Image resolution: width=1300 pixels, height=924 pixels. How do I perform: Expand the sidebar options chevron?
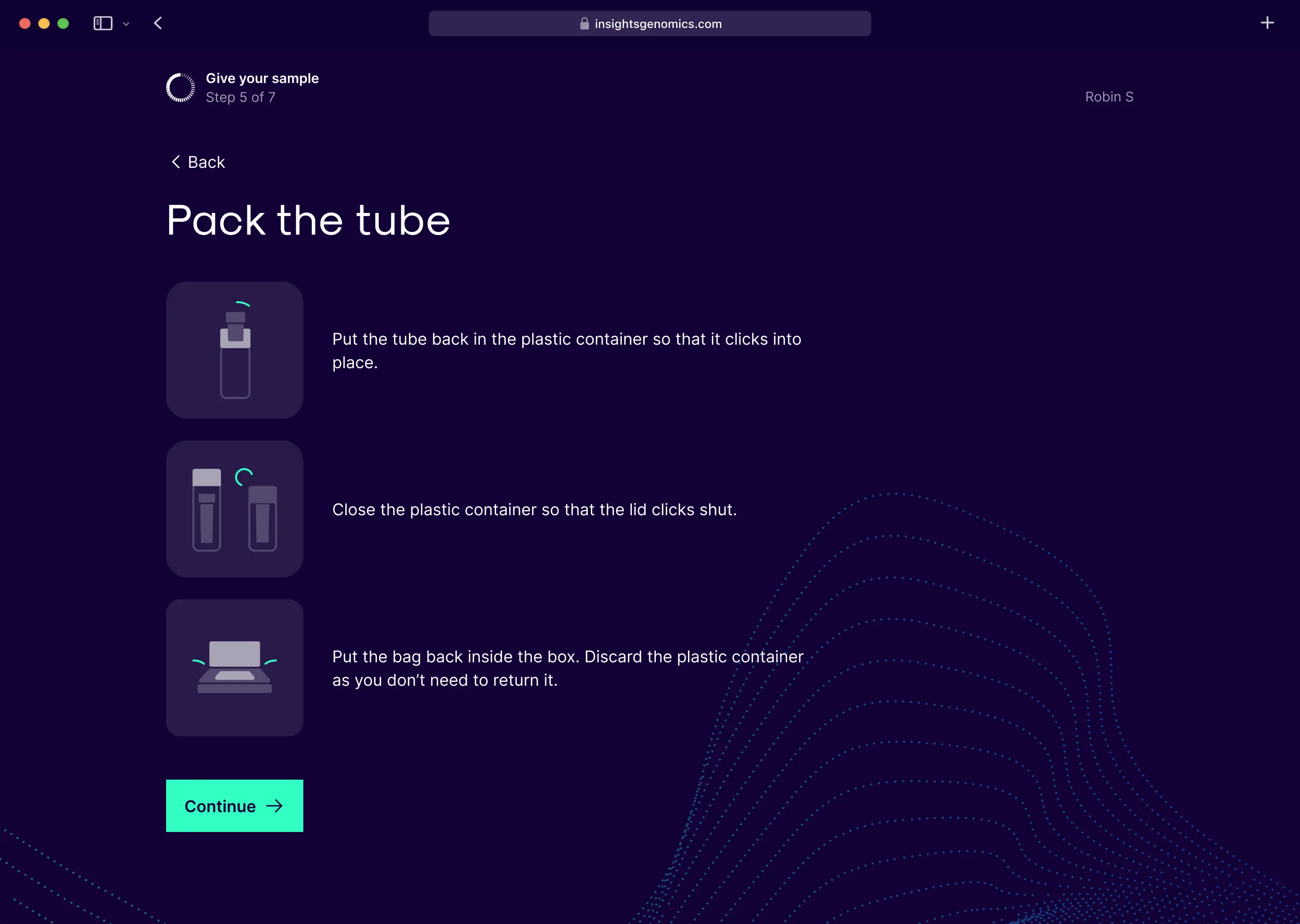pyautogui.click(x=126, y=24)
